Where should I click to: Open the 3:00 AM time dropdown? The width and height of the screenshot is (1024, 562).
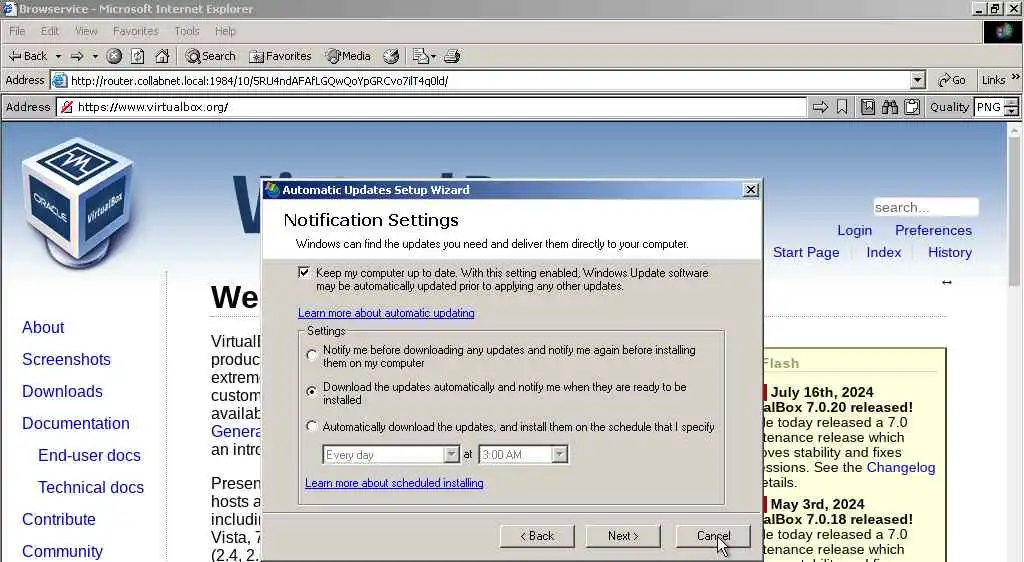tap(559, 454)
